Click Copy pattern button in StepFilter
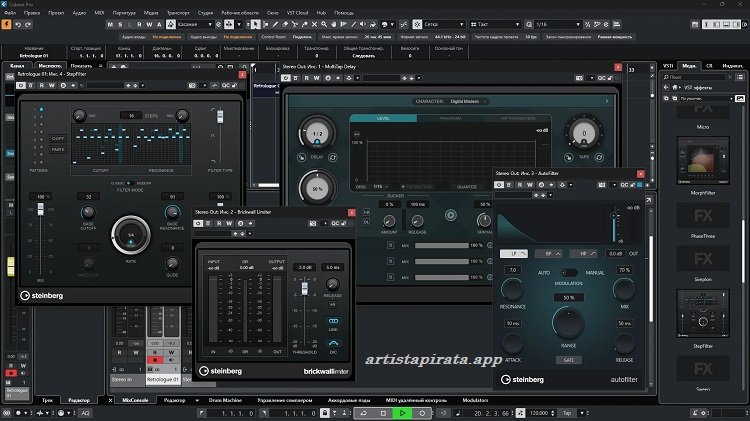The image size is (750, 421). [x=58, y=138]
